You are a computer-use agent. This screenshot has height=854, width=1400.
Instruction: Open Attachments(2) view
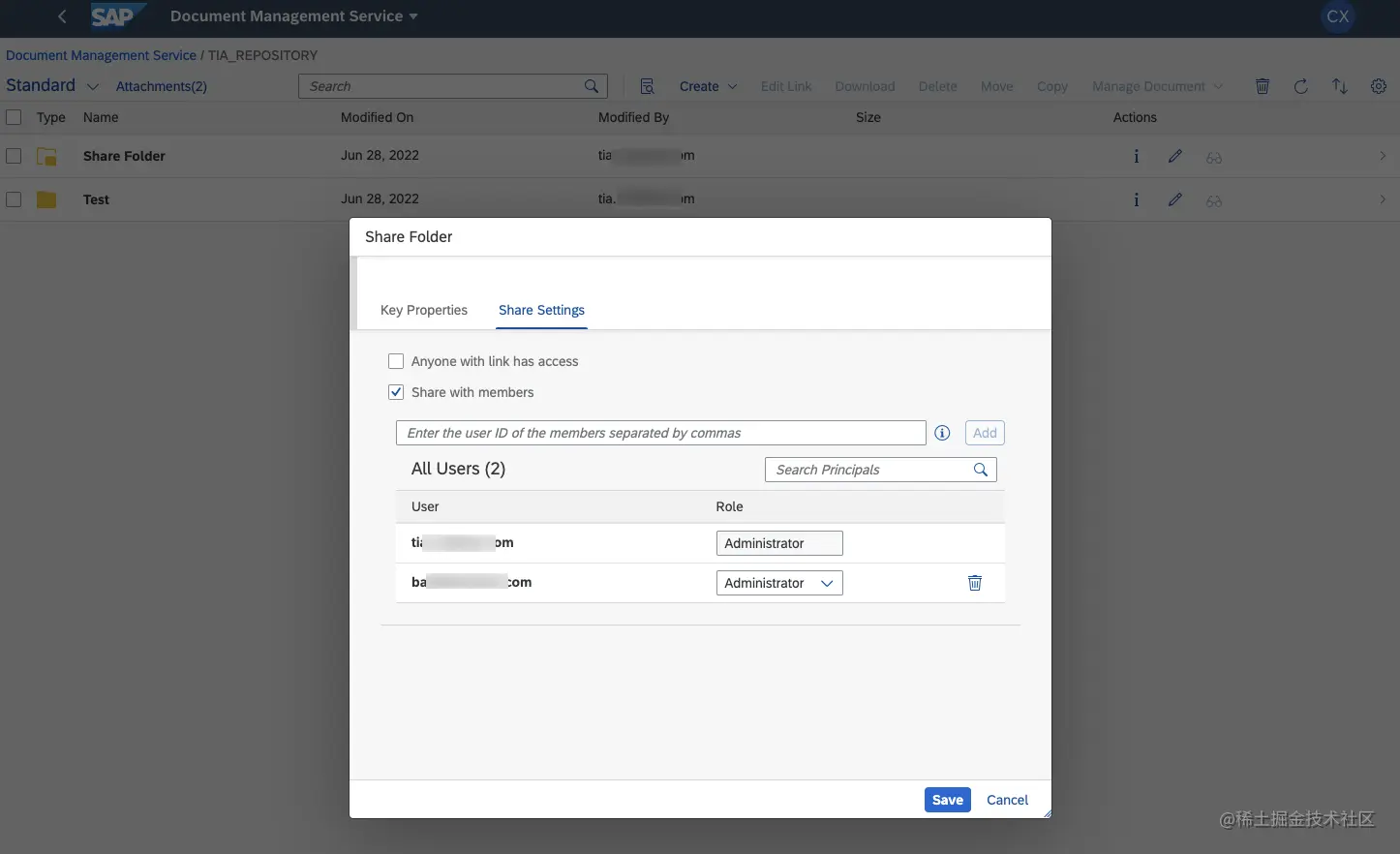[162, 86]
